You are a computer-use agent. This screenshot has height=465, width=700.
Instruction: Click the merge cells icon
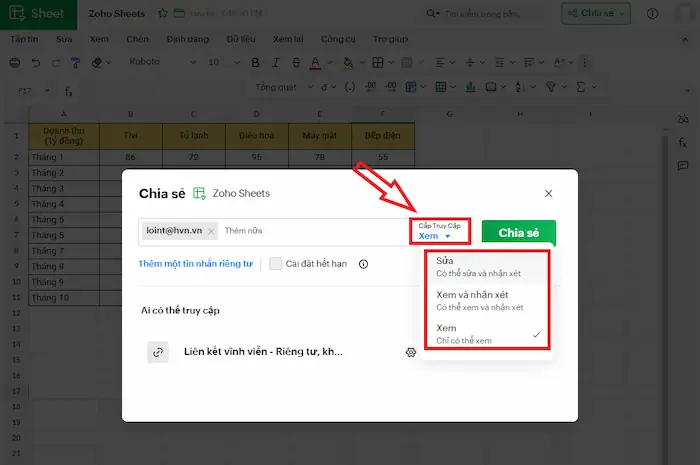(x=407, y=62)
